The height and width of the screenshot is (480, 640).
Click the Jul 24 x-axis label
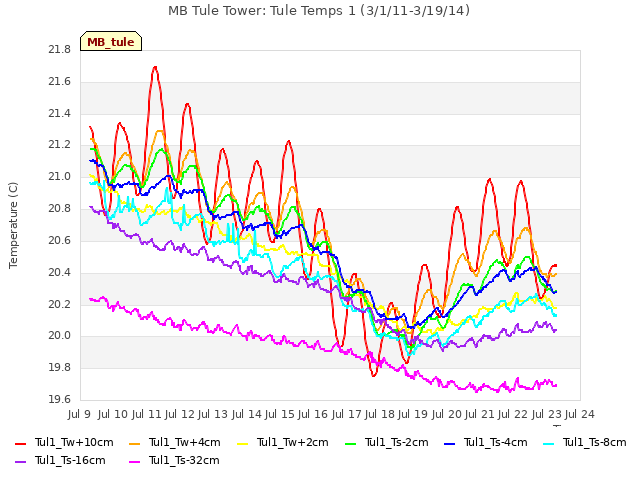click(x=580, y=414)
